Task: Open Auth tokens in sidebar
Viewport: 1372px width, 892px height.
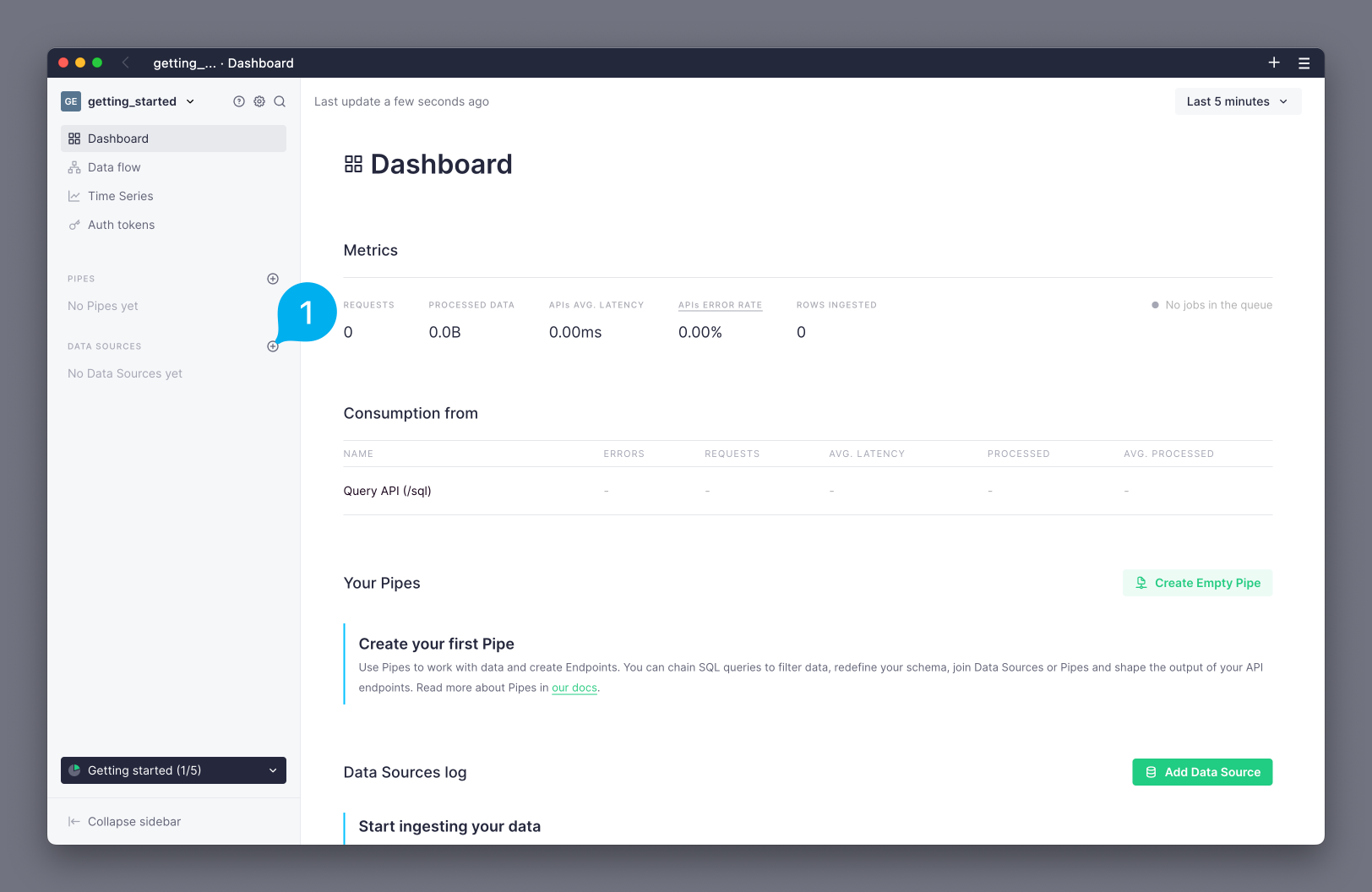Action: point(173,225)
